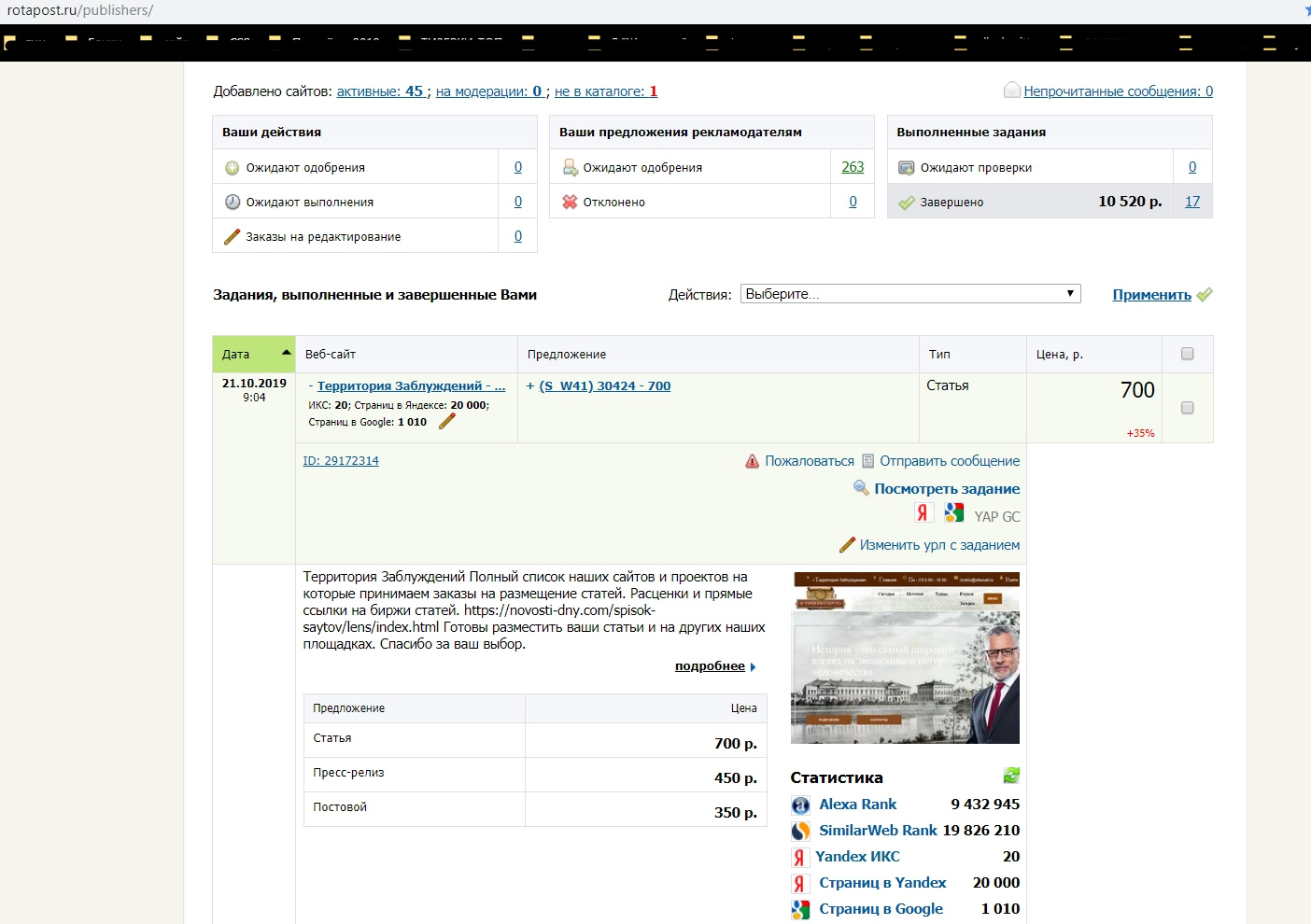1311x924 pixels.
Task: Click the Alexa Rank icon
Action: 800,805
